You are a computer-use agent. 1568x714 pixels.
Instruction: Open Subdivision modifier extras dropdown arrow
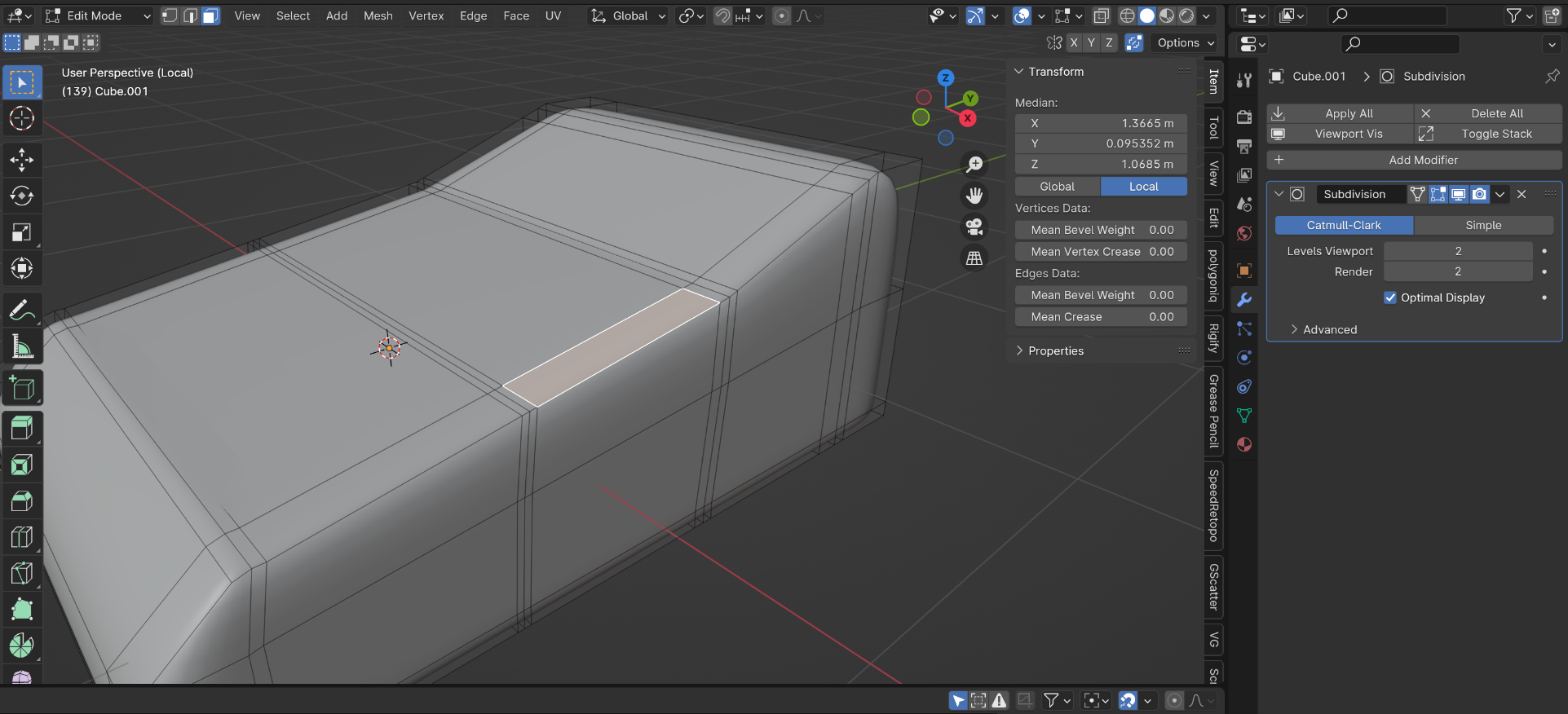pyautogui.click(x=1500, y=194)
